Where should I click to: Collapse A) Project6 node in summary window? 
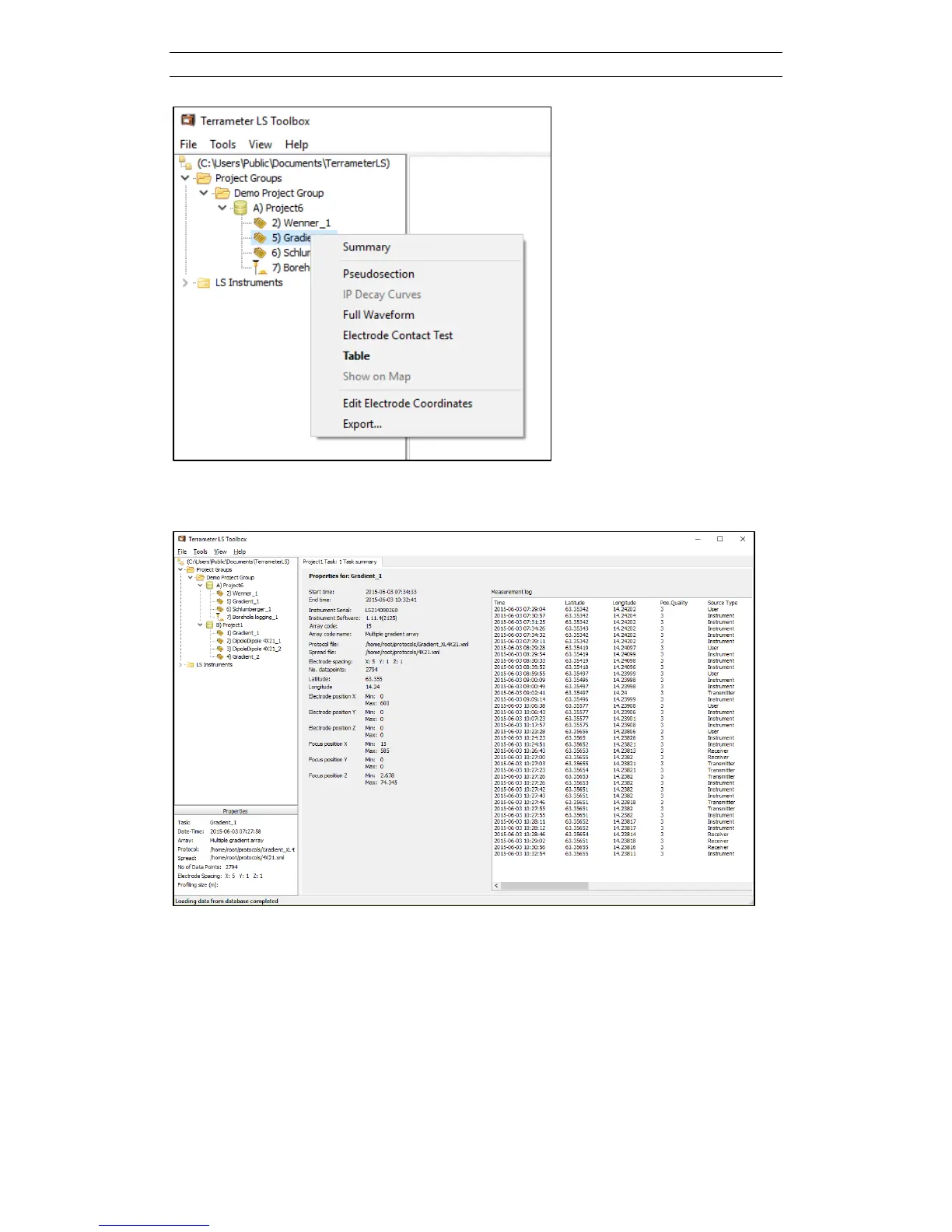(200, 586)
